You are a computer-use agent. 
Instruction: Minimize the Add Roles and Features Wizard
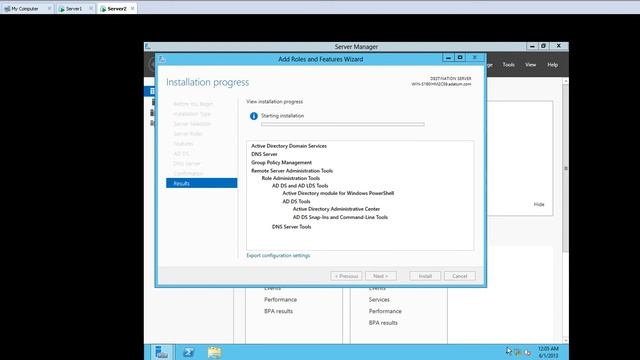448,58
